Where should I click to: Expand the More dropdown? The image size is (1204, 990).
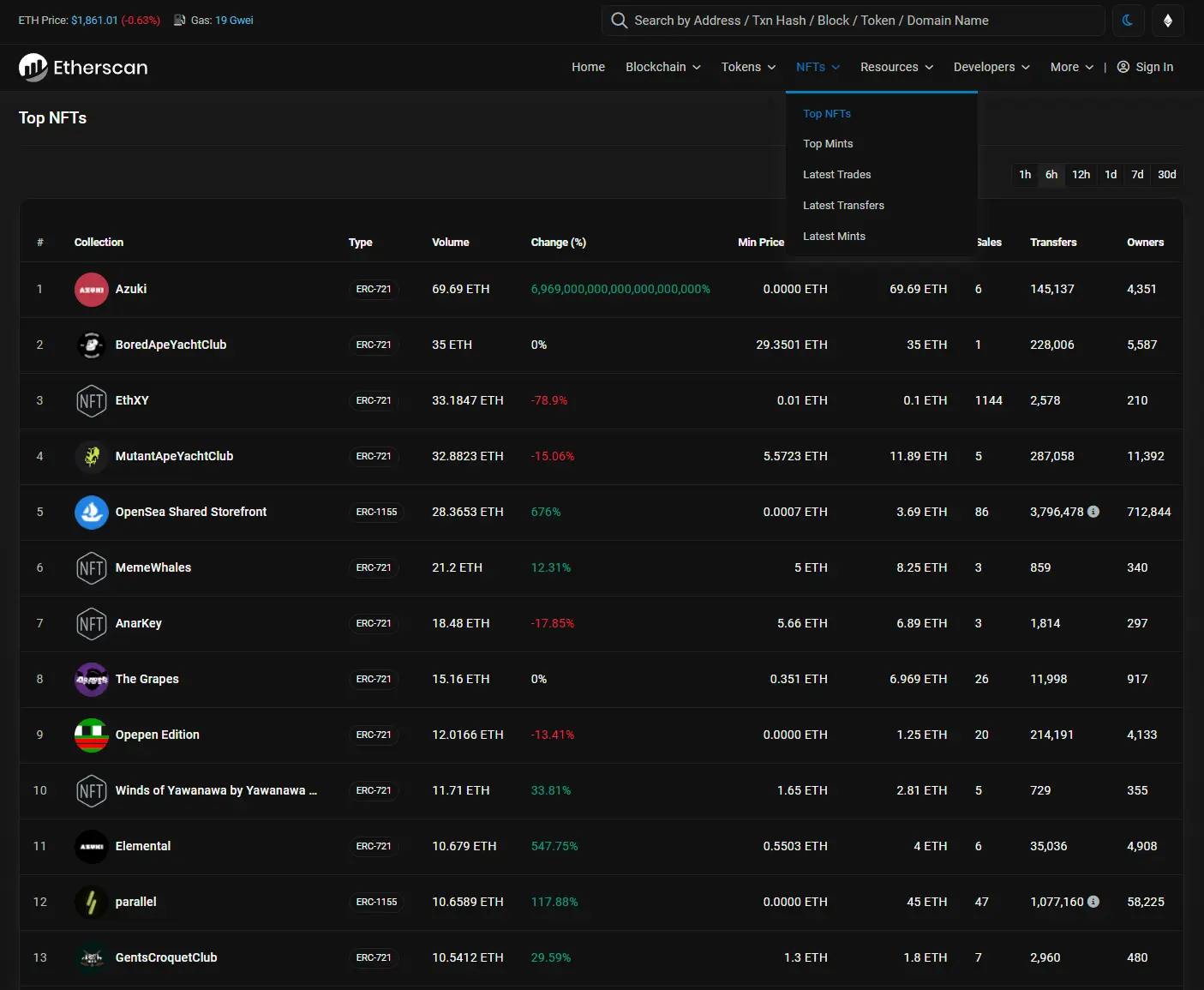pyautogui.click(x=1072, y=67)
